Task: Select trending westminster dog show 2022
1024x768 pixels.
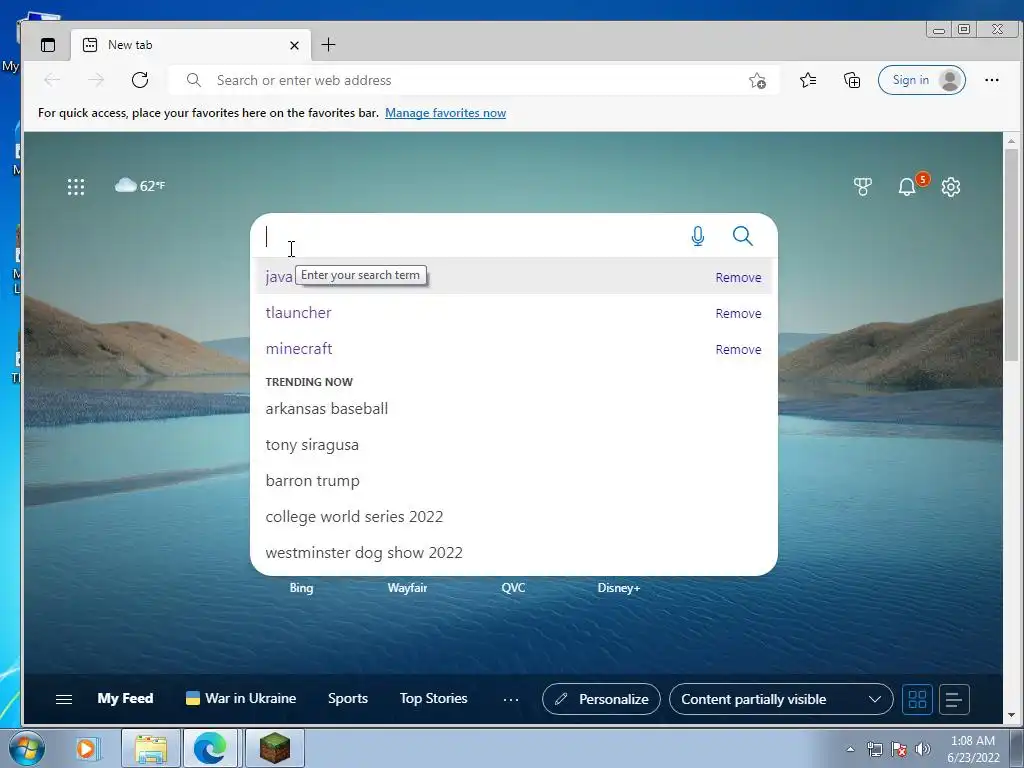Action: coord(513,552)
